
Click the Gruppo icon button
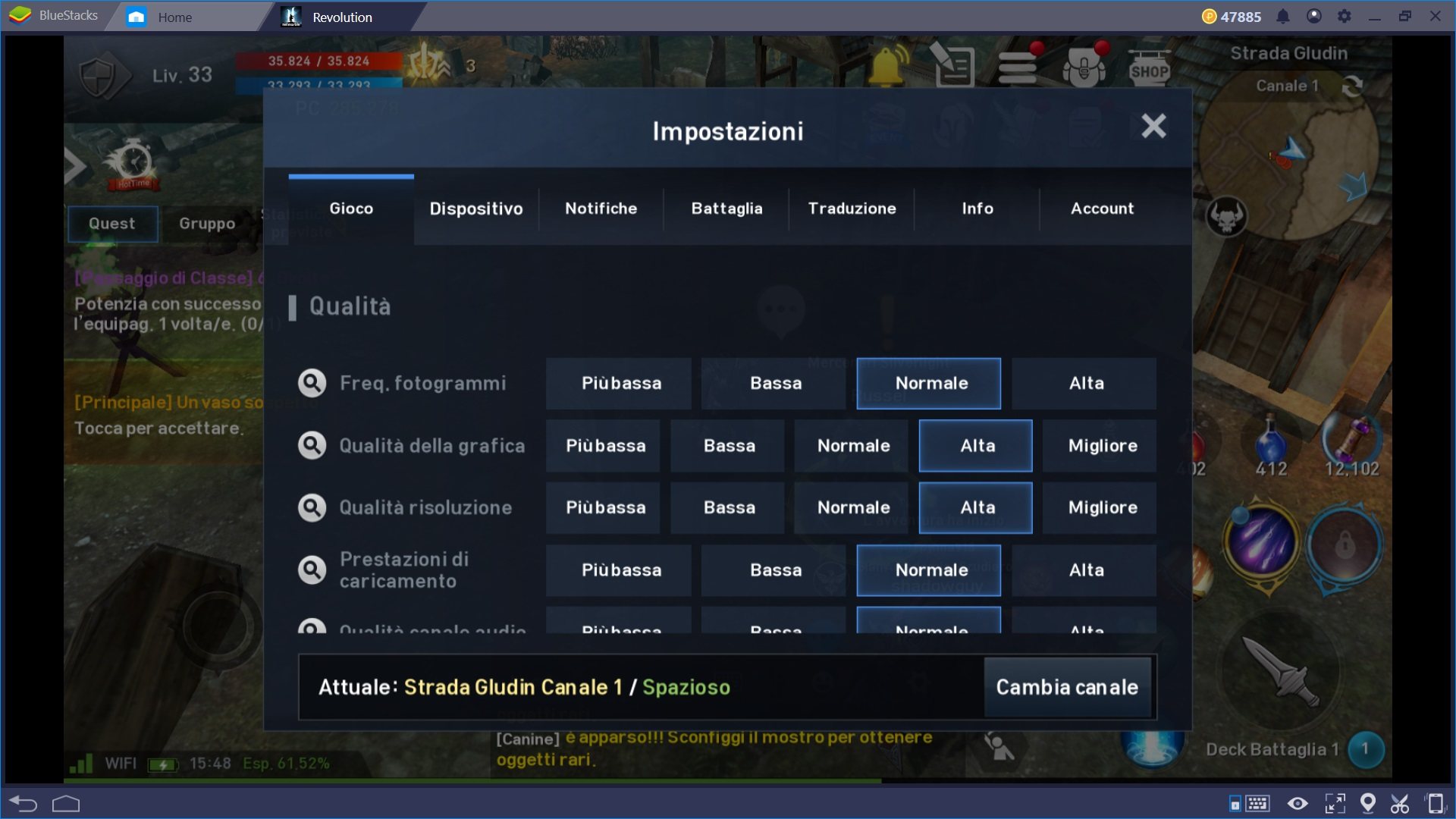point(206,222)
